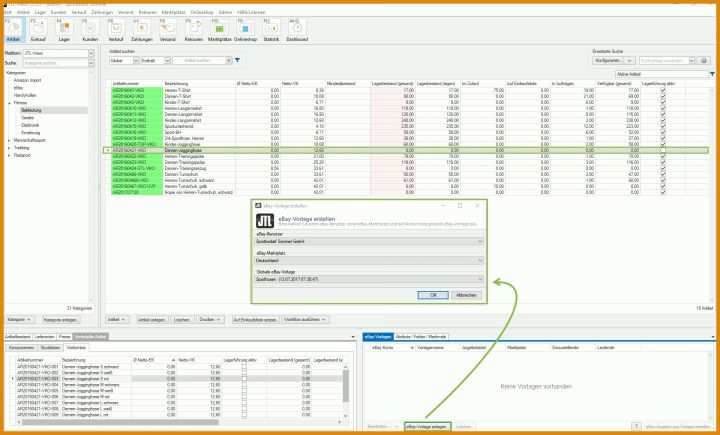Toggle Lagerführung for variation Damen Jogginghose S schwarz

(244, 367)
